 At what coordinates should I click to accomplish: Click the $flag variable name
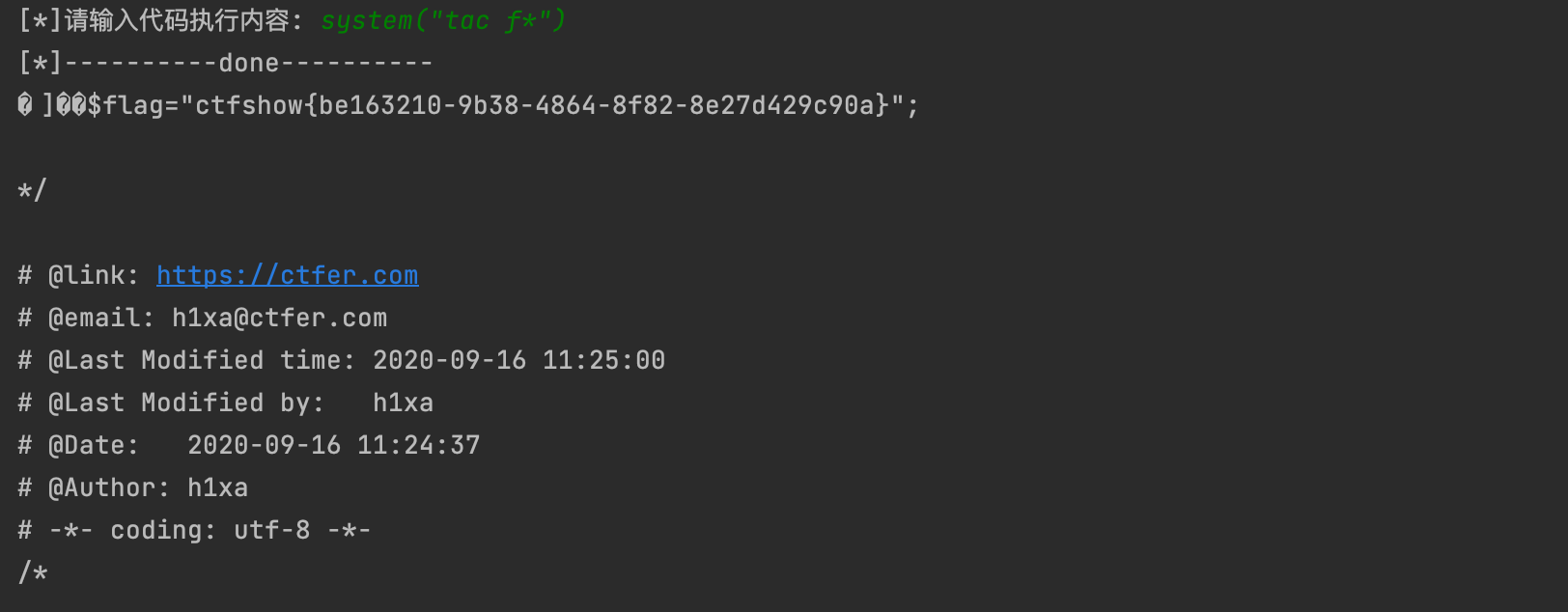[x=126, y=105]
